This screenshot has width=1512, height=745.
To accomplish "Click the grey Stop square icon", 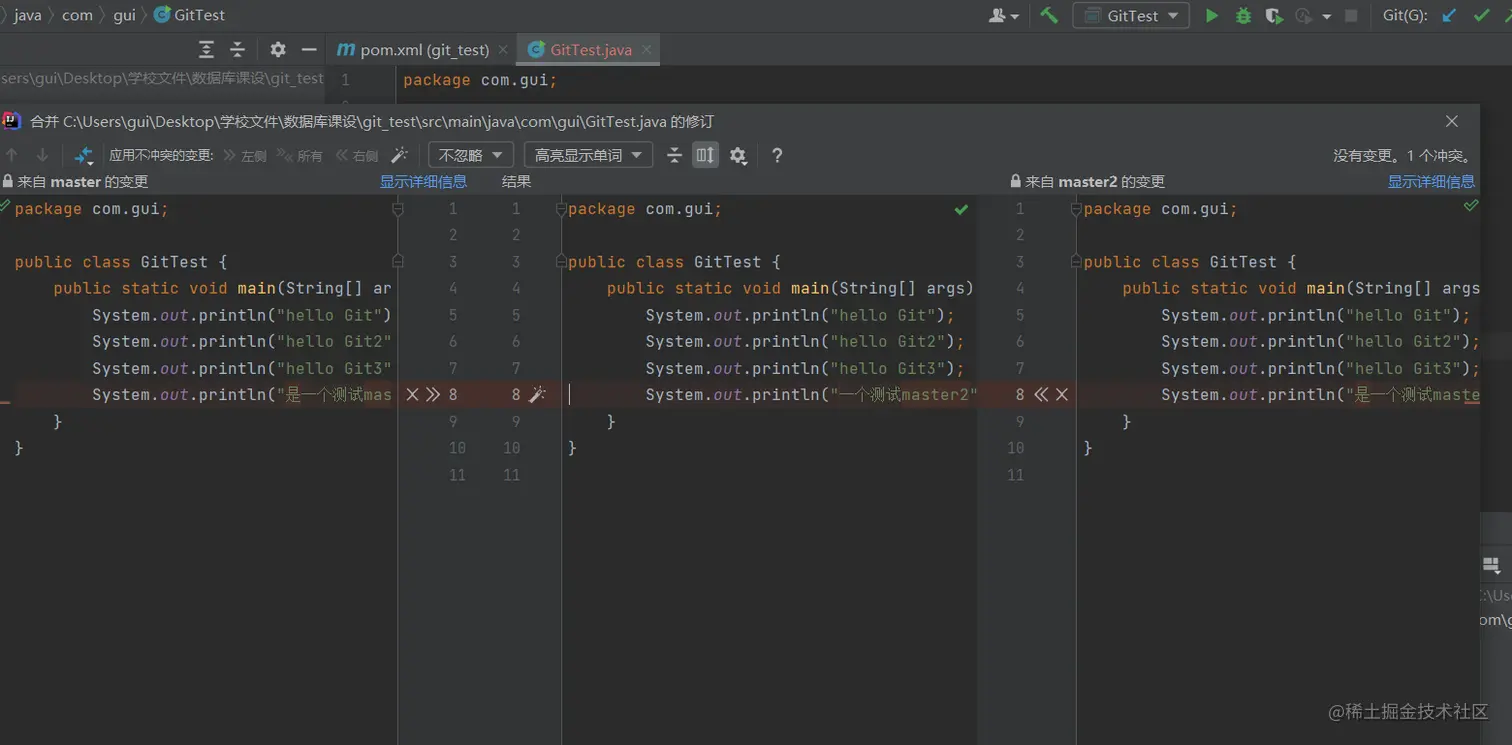I will [x=1351, y=15].
